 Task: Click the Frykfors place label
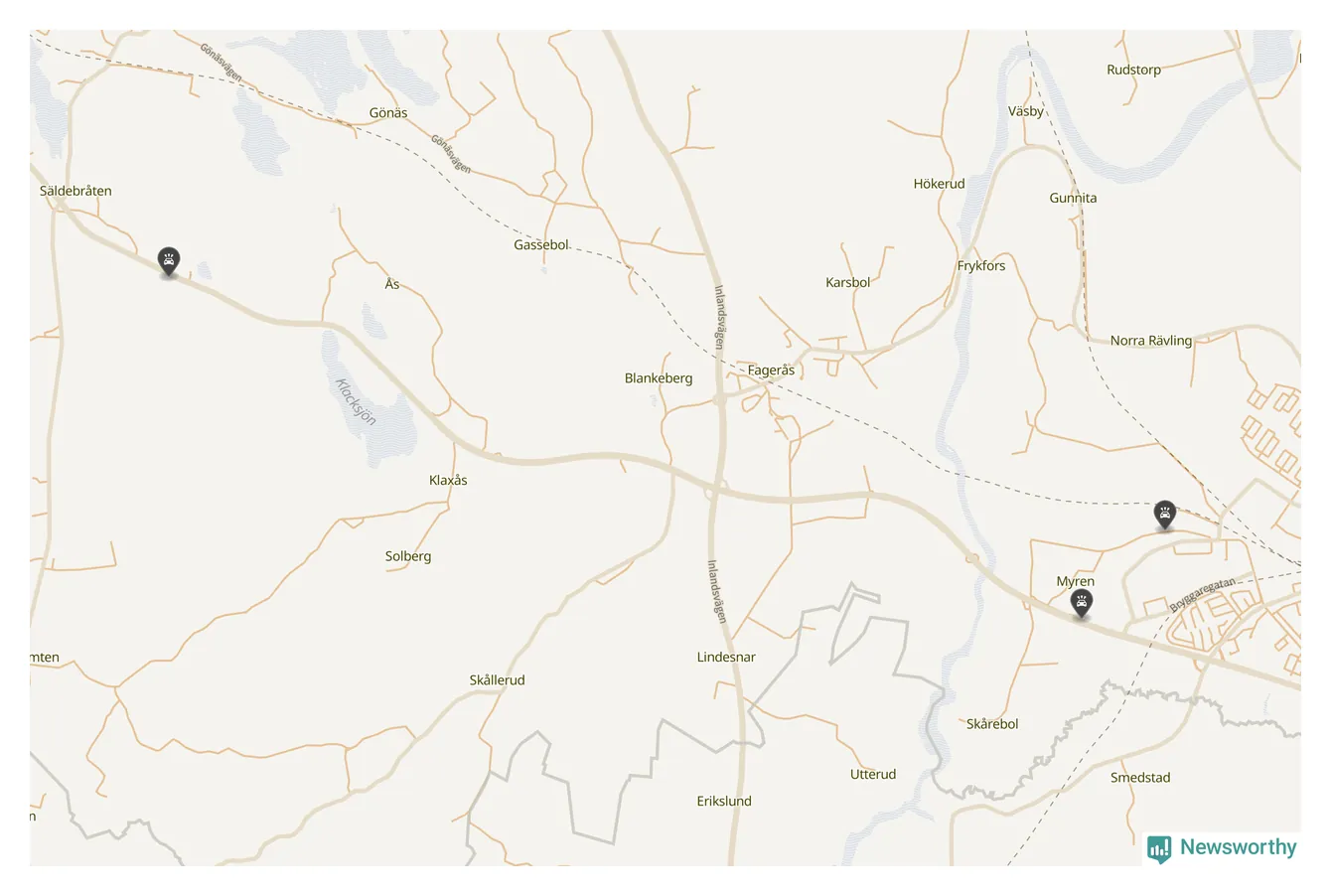pos(981,266)
